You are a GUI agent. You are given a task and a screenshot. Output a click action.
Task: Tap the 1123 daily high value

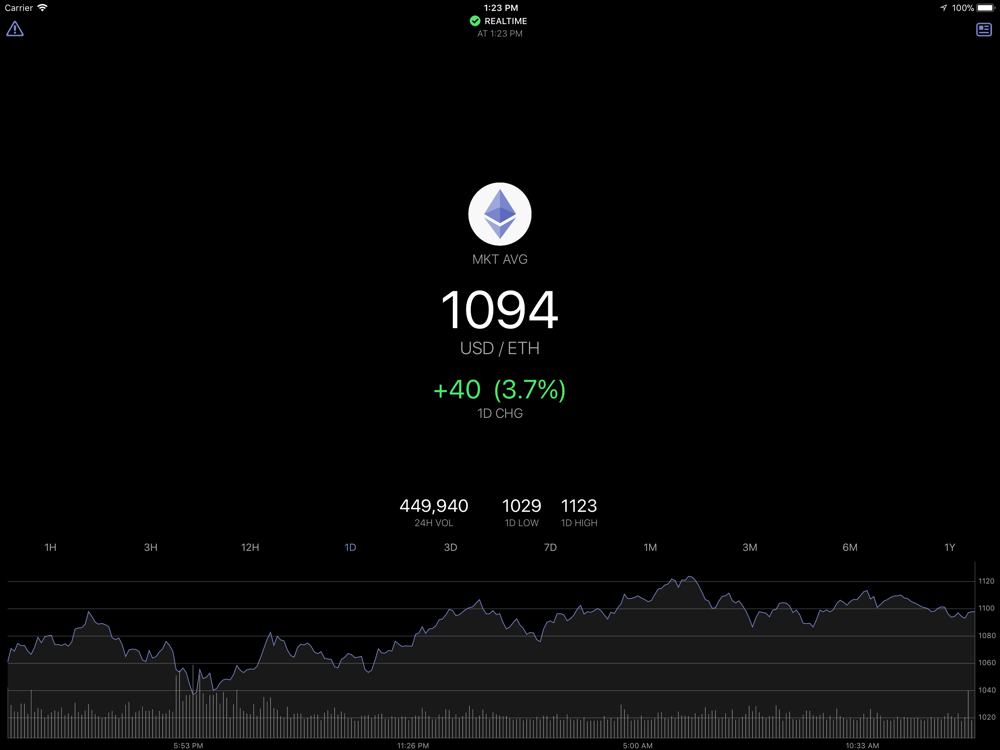pyautogui.click(x=579, y=506)
